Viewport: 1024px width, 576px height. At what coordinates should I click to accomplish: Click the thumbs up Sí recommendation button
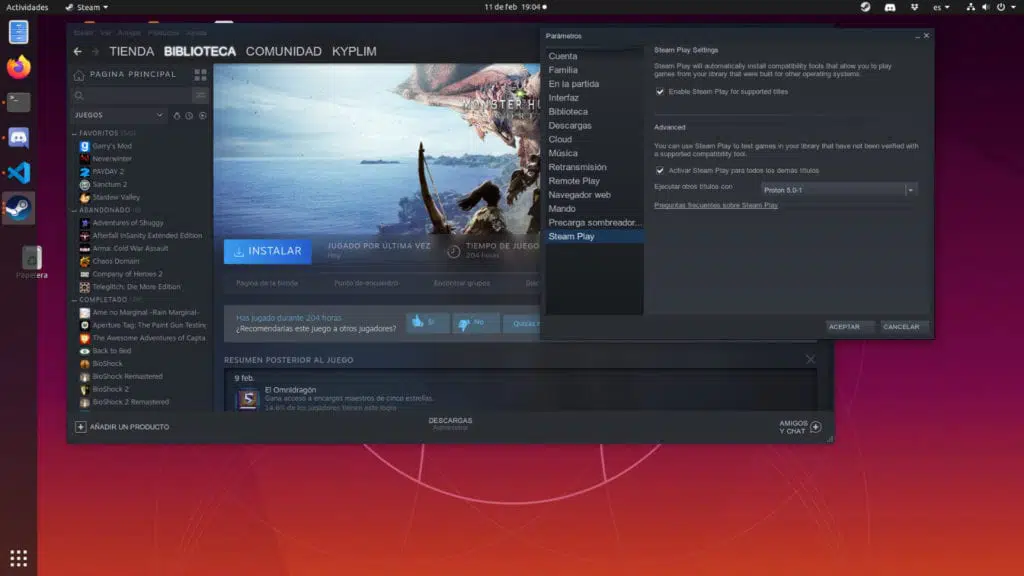point(427,323)
